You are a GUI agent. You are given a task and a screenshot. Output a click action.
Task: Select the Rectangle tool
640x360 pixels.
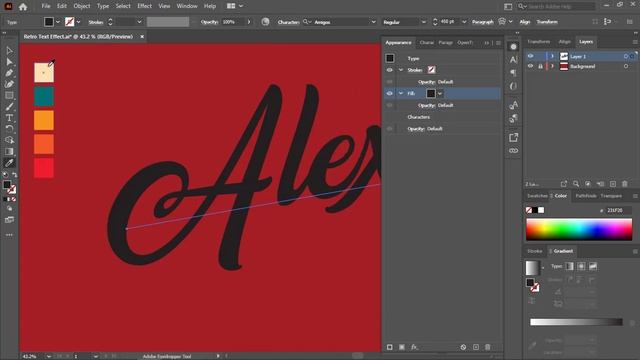click(9, 96)
